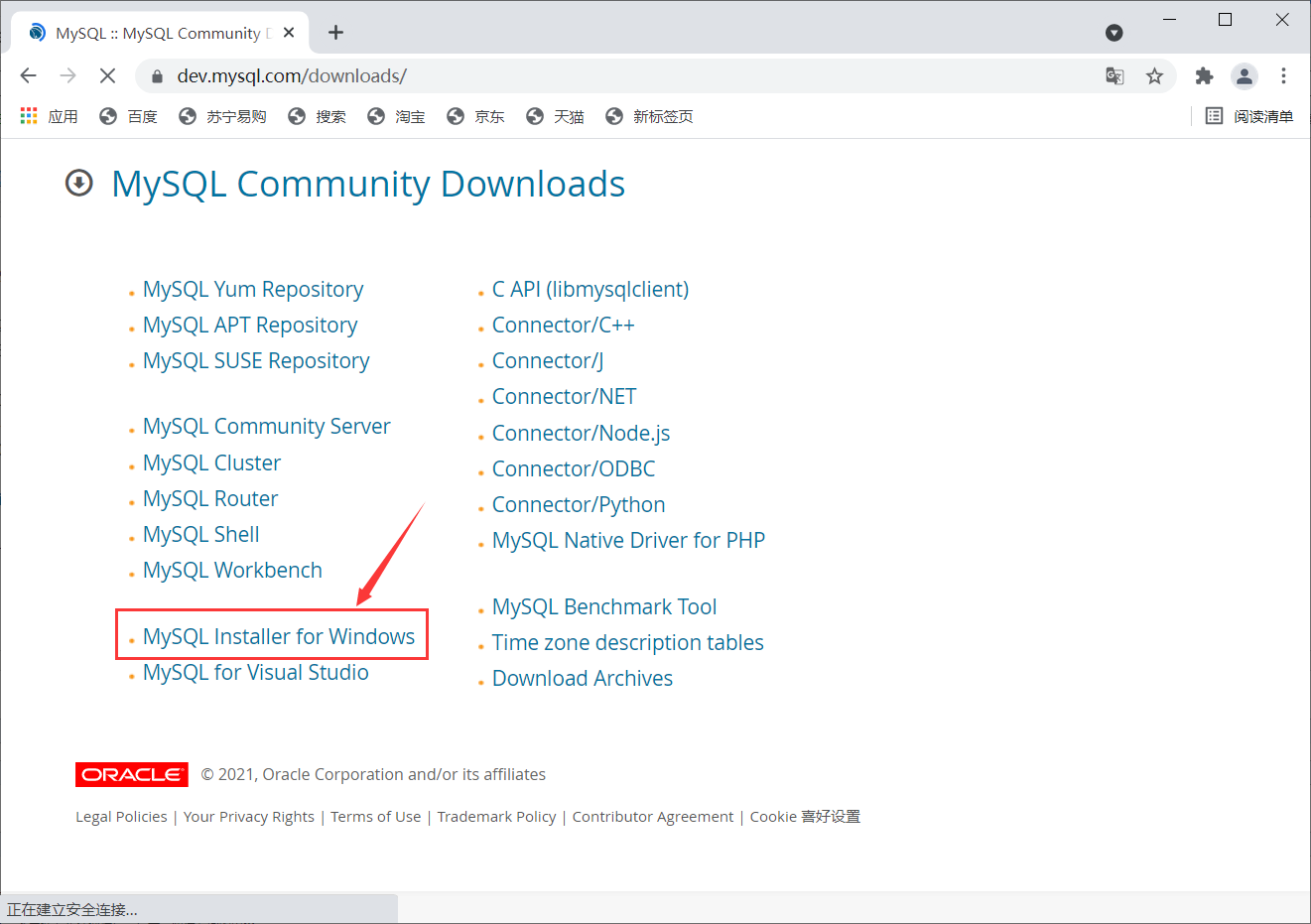The width and height of the screenshot is (1311, 924).
Task: Open the 百度 bookmark
Action: coord(128,116)
